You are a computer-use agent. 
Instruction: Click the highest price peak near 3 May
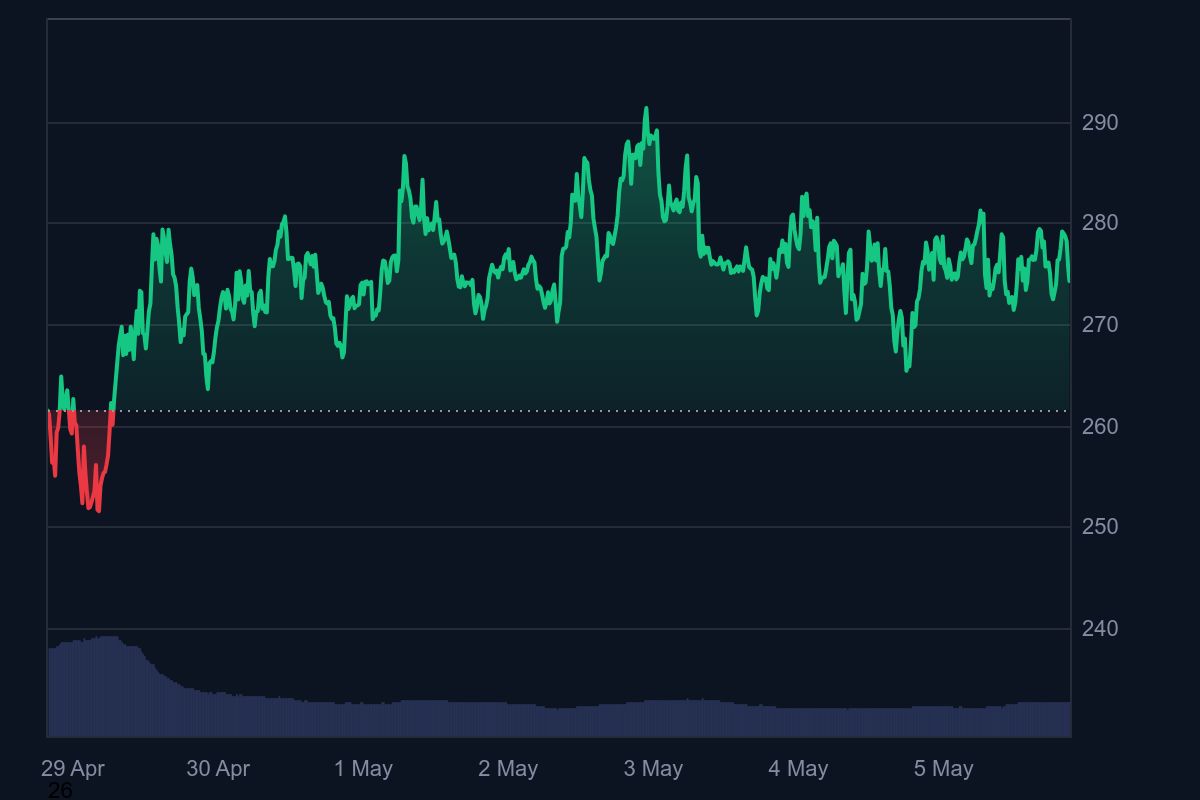tap(646, 108)
